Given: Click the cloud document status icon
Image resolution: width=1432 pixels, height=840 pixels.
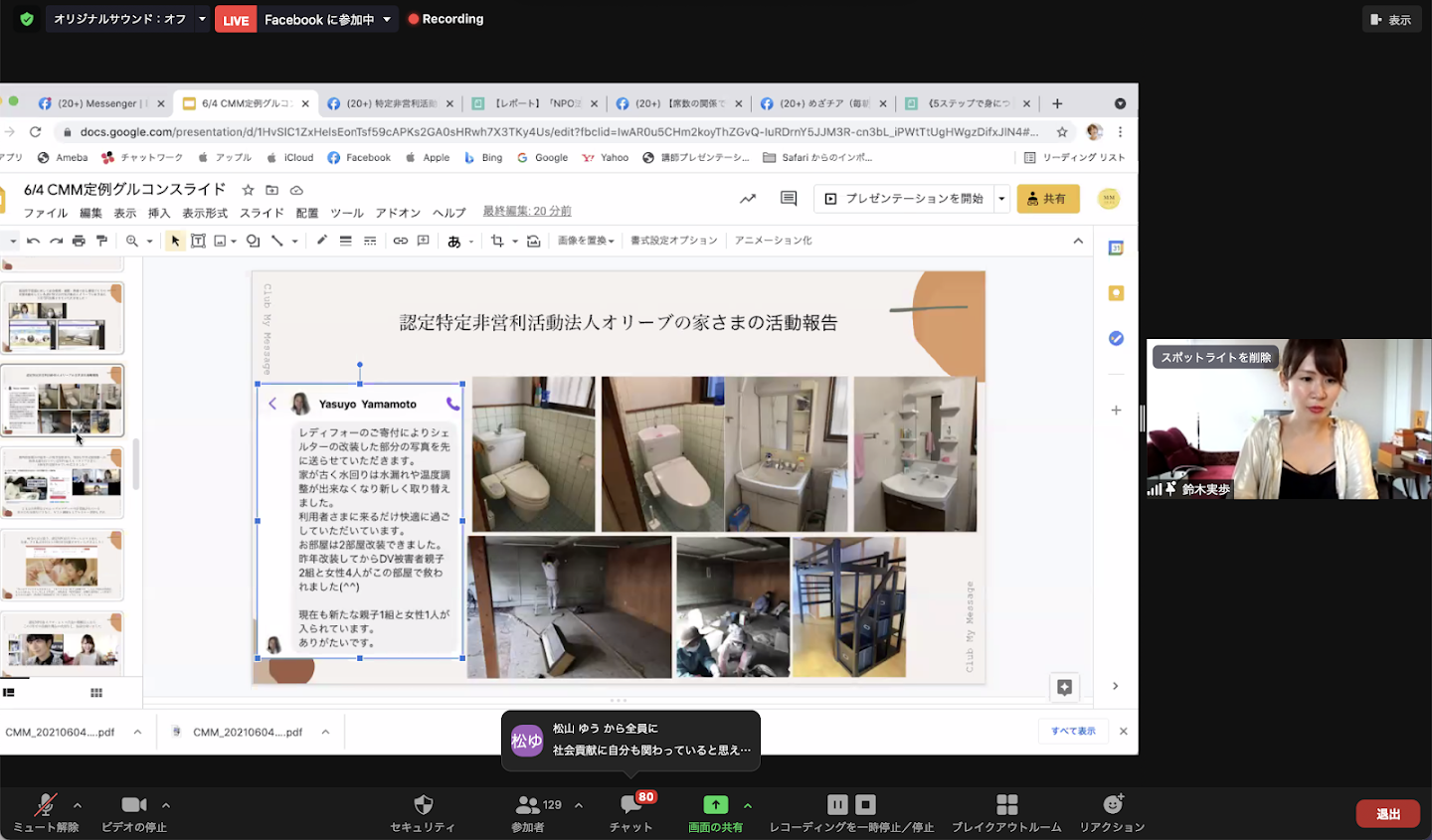Looking at the screenshot, I should (296, 190).
